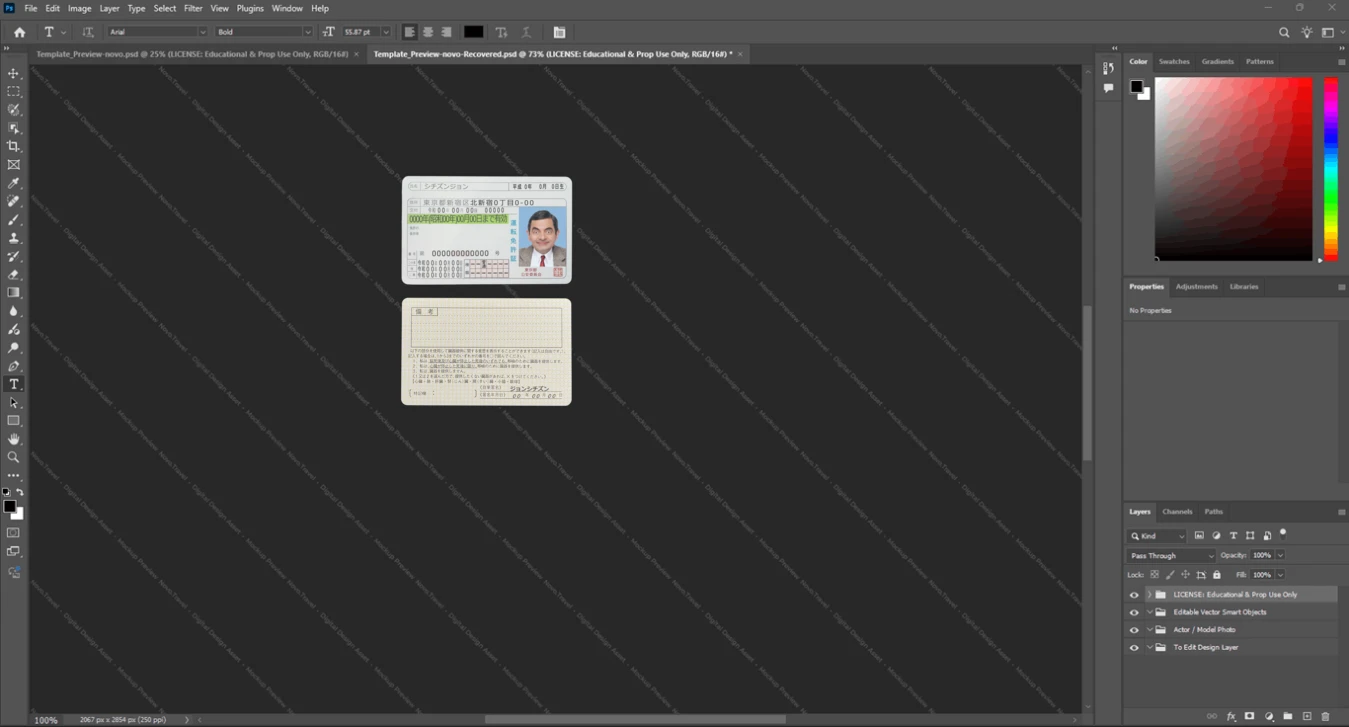
Task: Click the black text color swatch
Action: click(x=474, y=32)
